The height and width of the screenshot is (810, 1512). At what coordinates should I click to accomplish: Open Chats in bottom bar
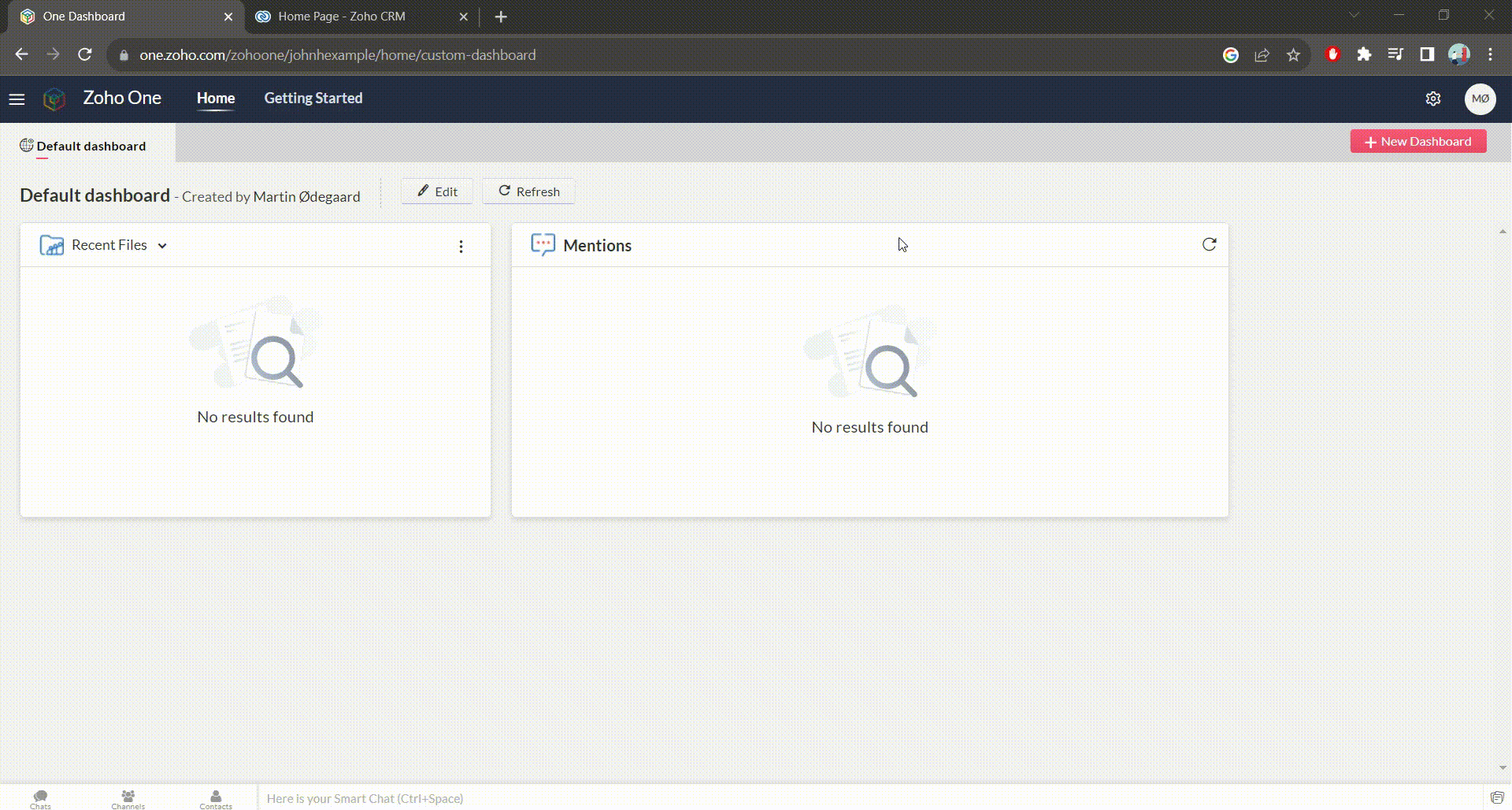(40, 799)
